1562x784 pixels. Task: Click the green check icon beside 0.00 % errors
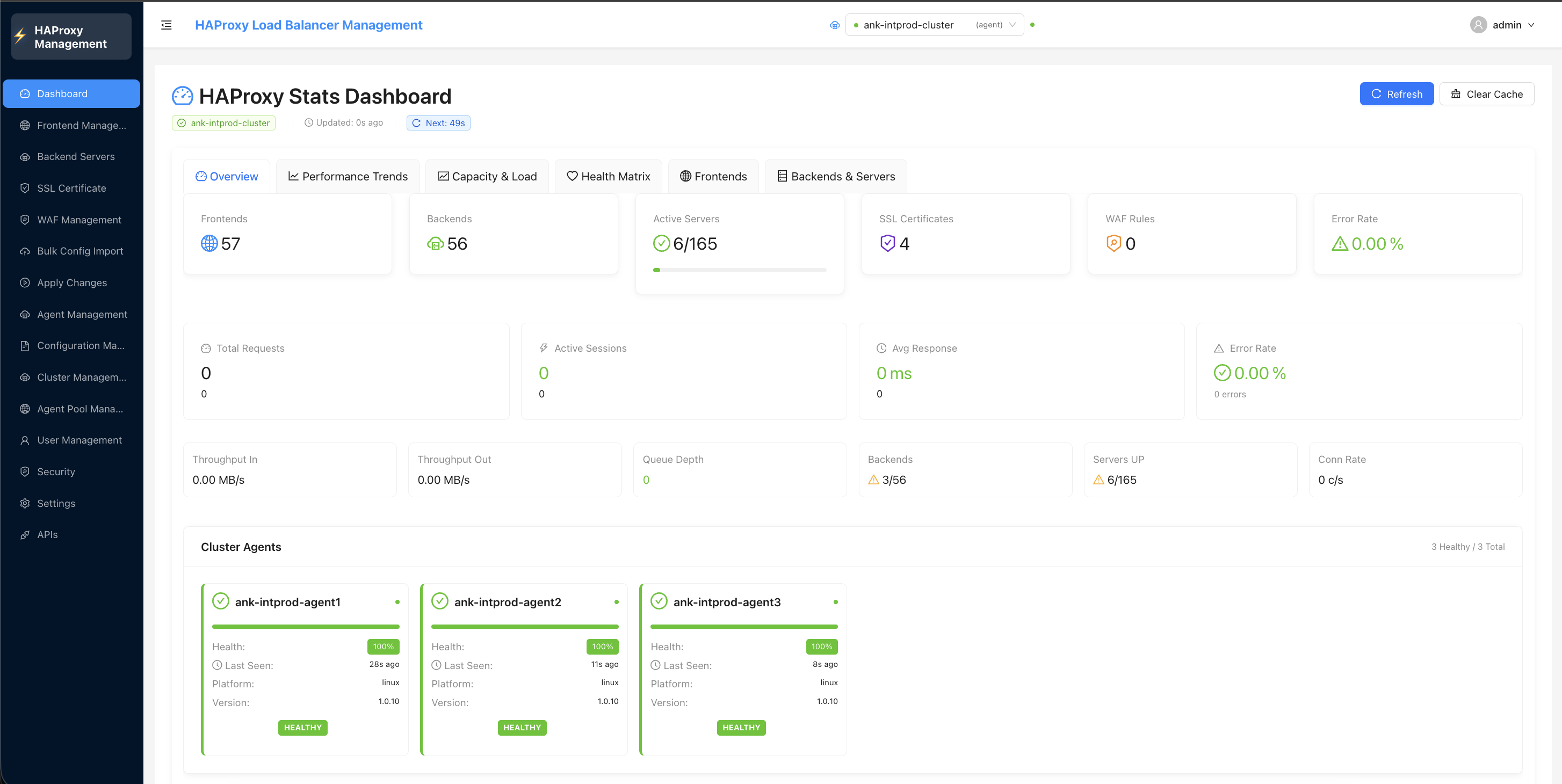(1222, 373)
